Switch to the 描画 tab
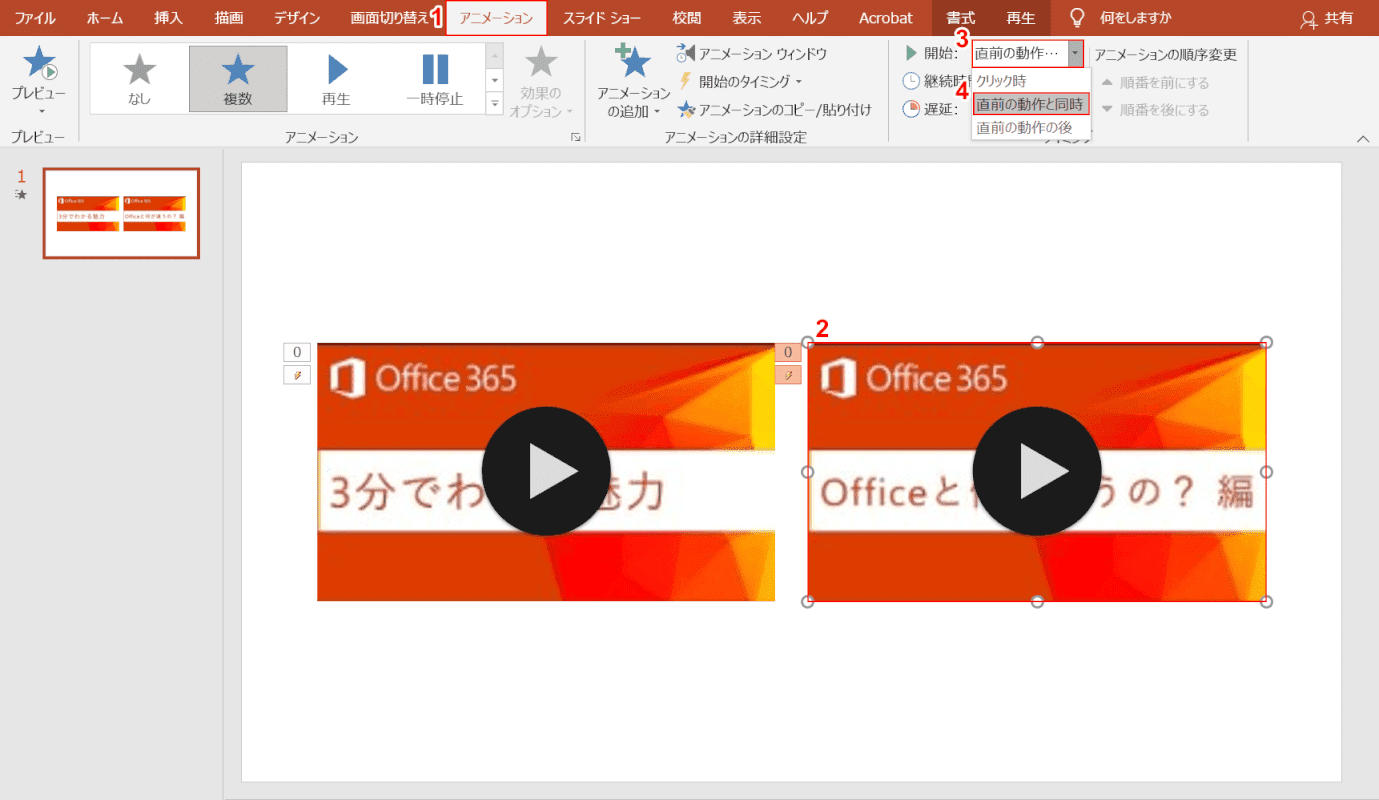 click(x=229, y=18)
